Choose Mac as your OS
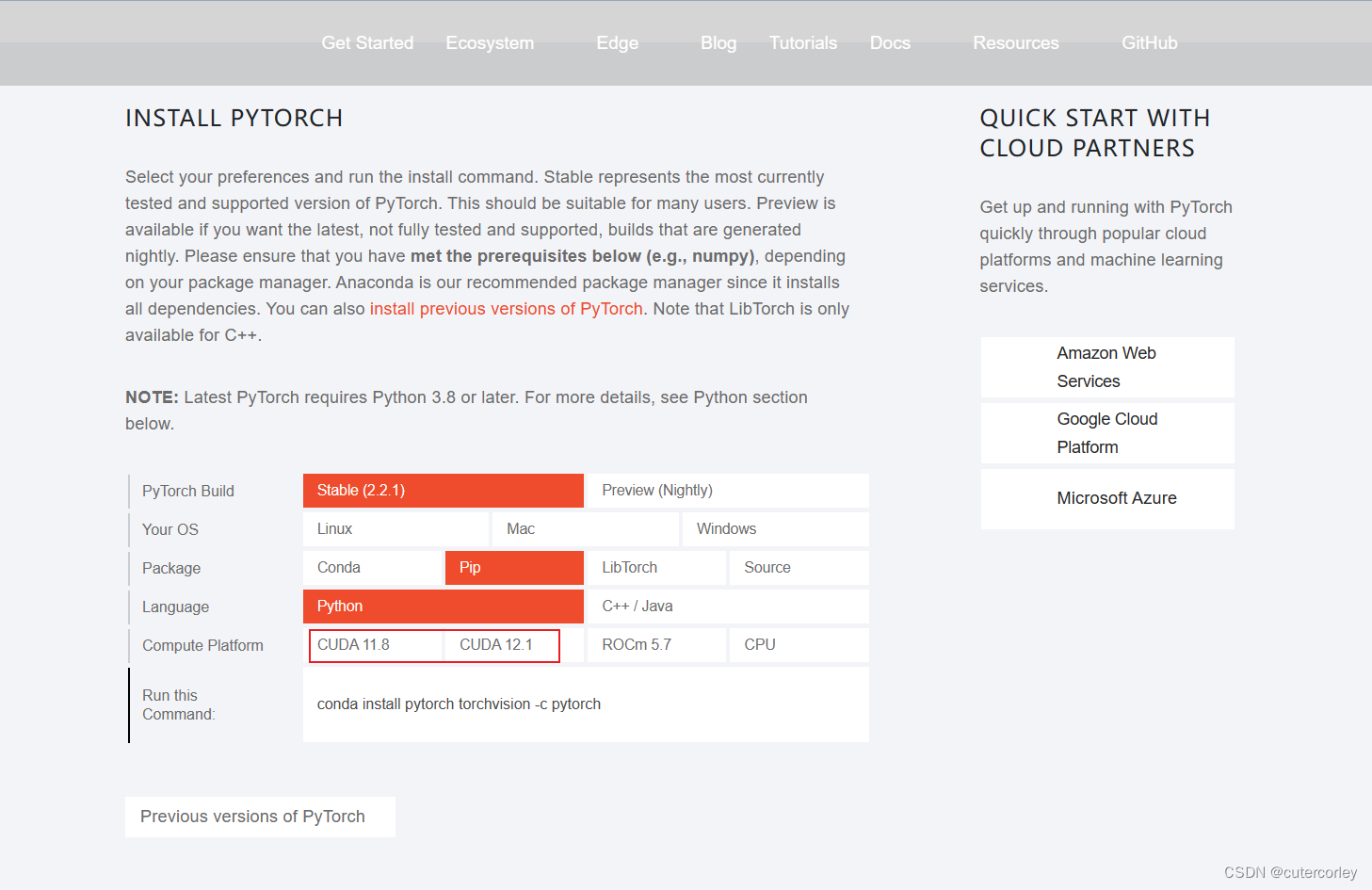The image size is (1372, 890). click(586, 529)
